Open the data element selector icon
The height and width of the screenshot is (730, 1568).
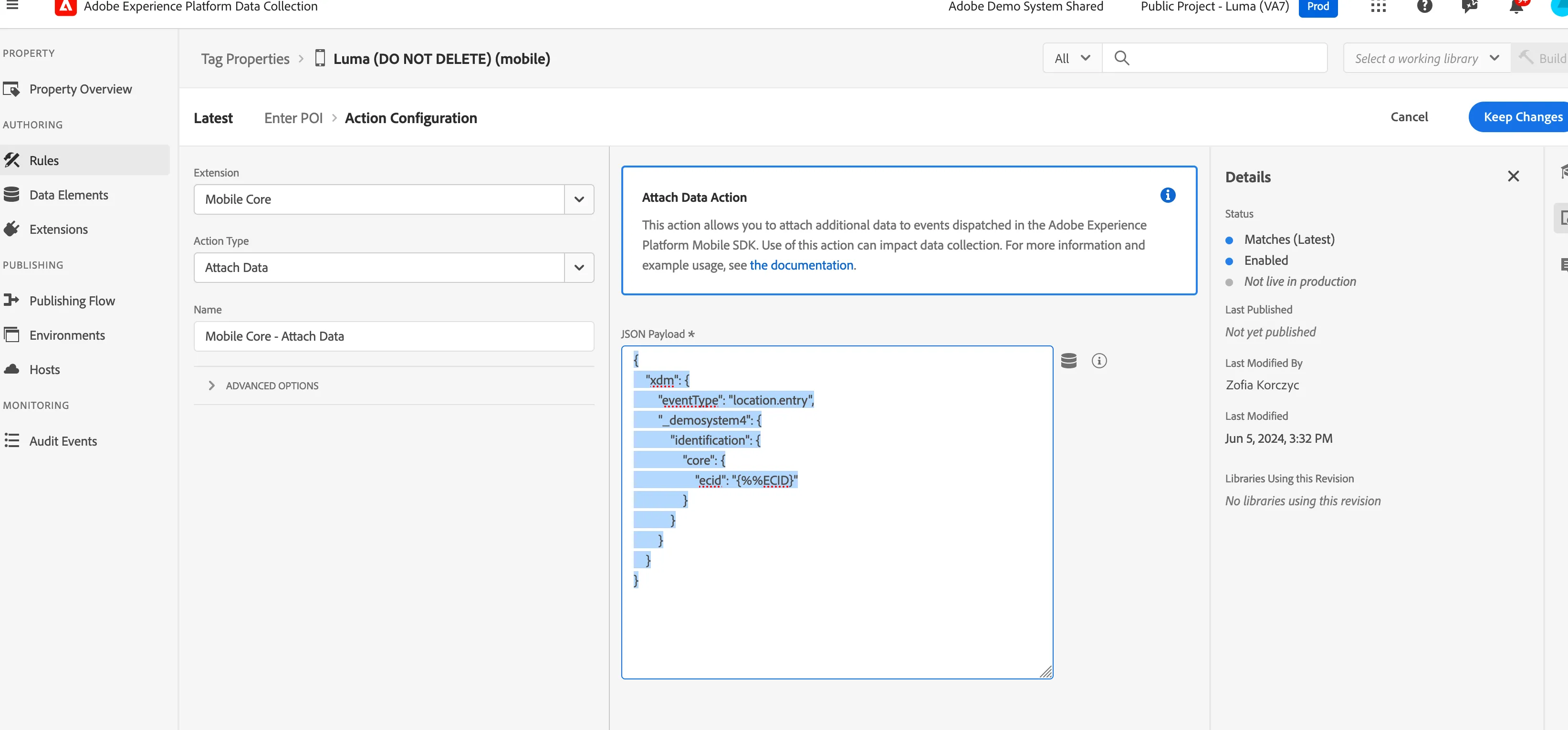[1069, 360]
